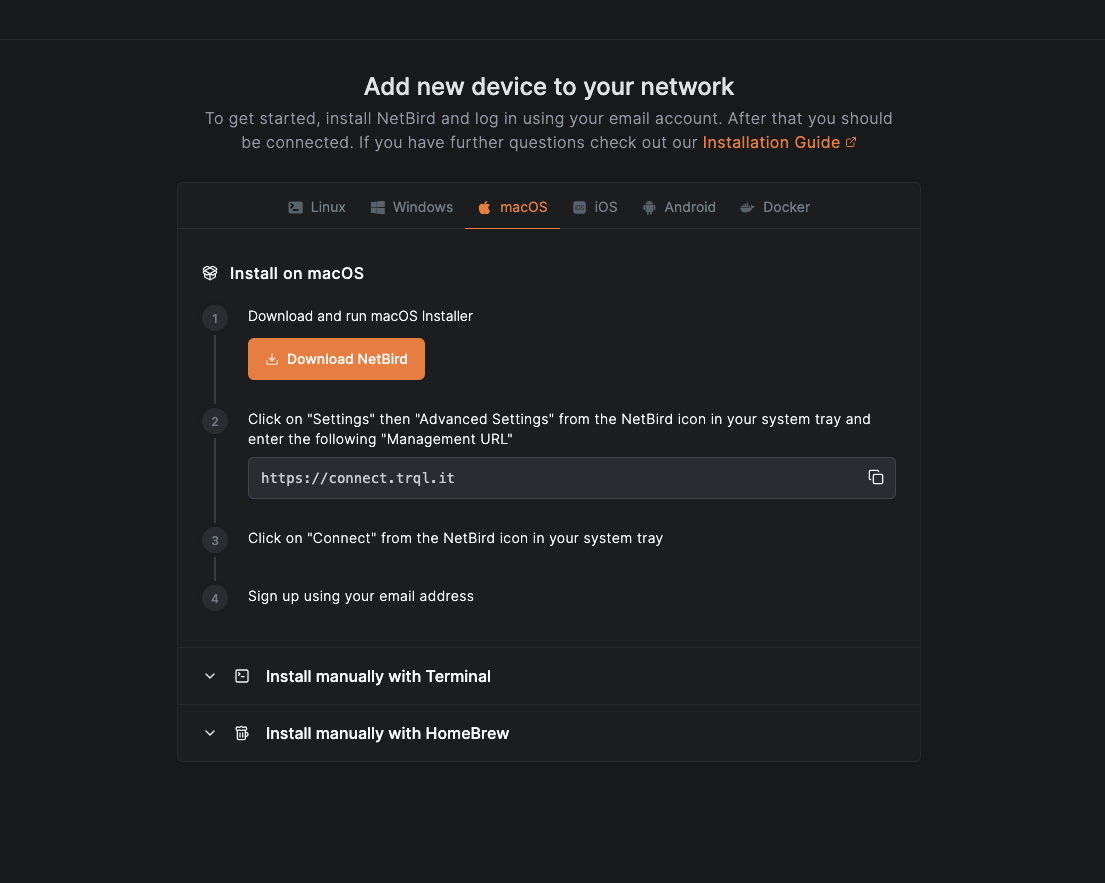
Task: Click the terminal icon beside Install manually
Action: (242, 676)
